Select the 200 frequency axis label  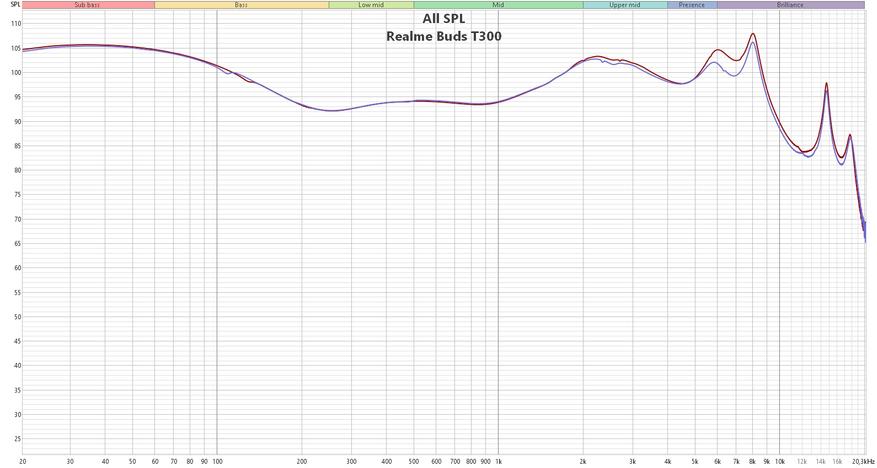point(302,462)
